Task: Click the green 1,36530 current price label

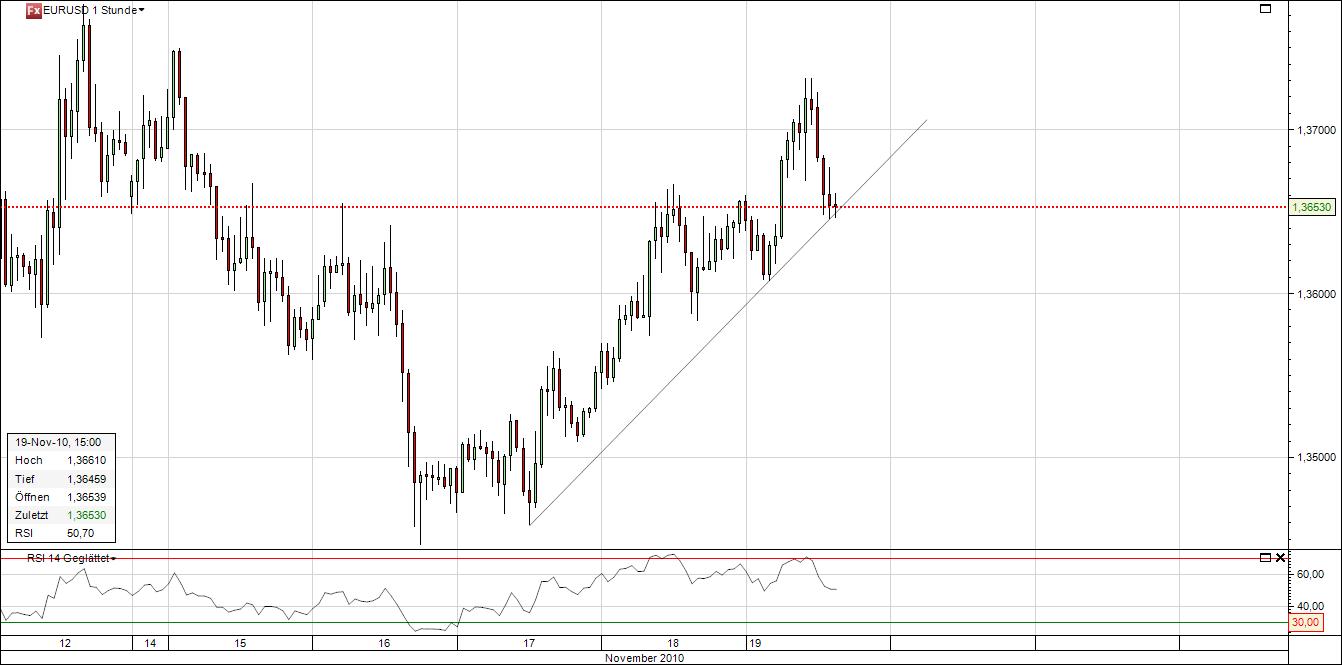Action: tap(1311, 207)
